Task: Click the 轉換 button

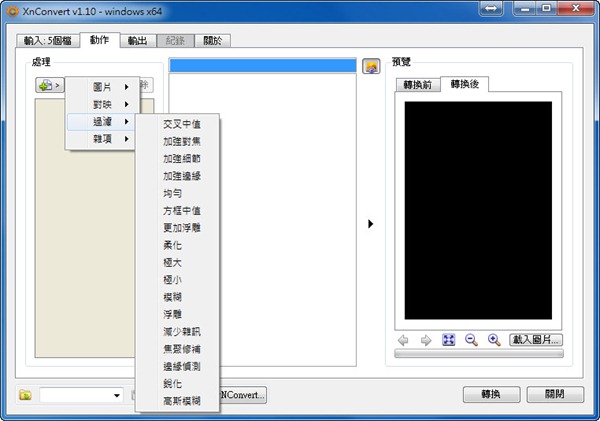Action: point(491,394)
